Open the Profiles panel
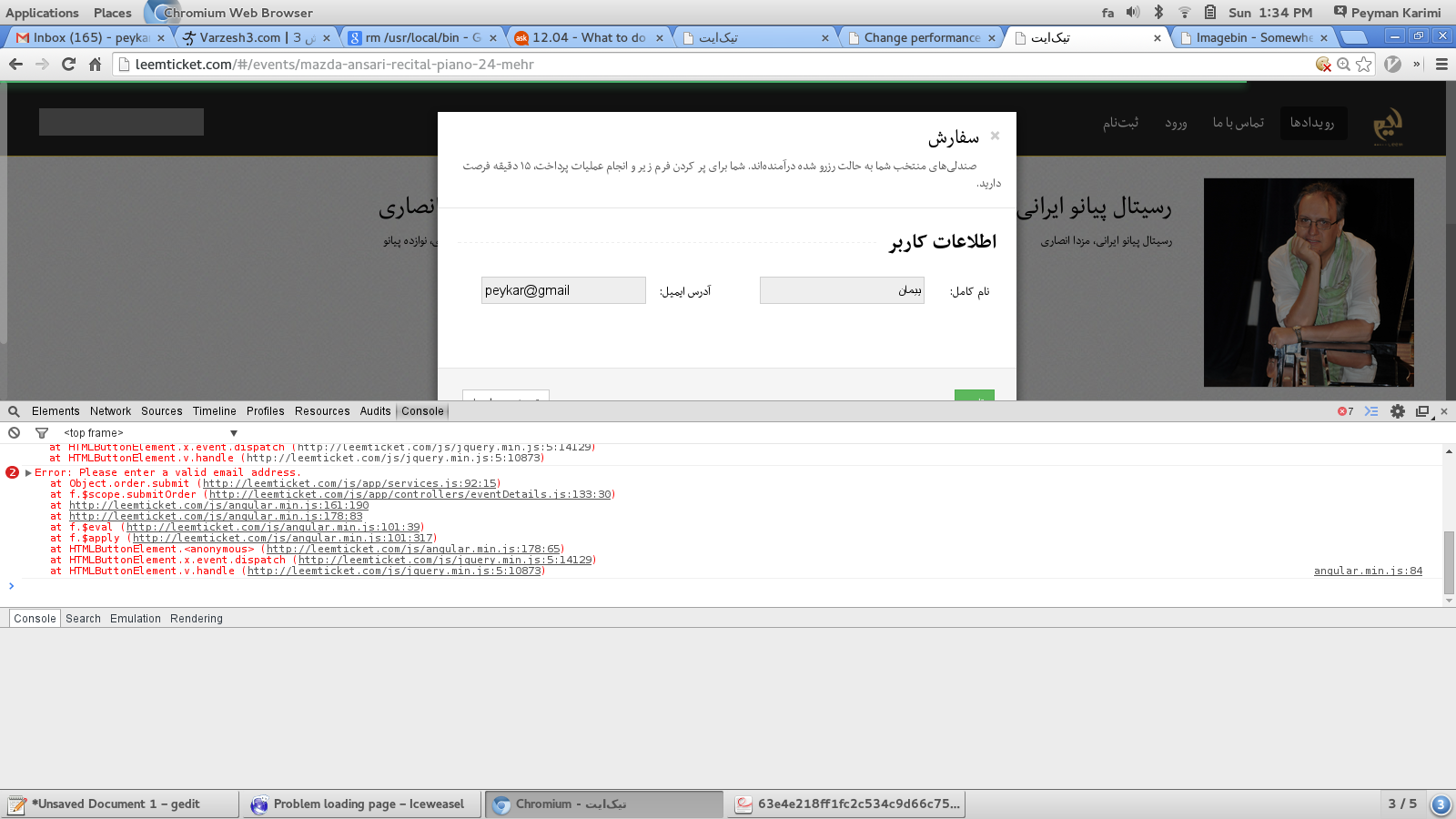The height and width of the screenshot is (819, 1456). tap(266, 411)
